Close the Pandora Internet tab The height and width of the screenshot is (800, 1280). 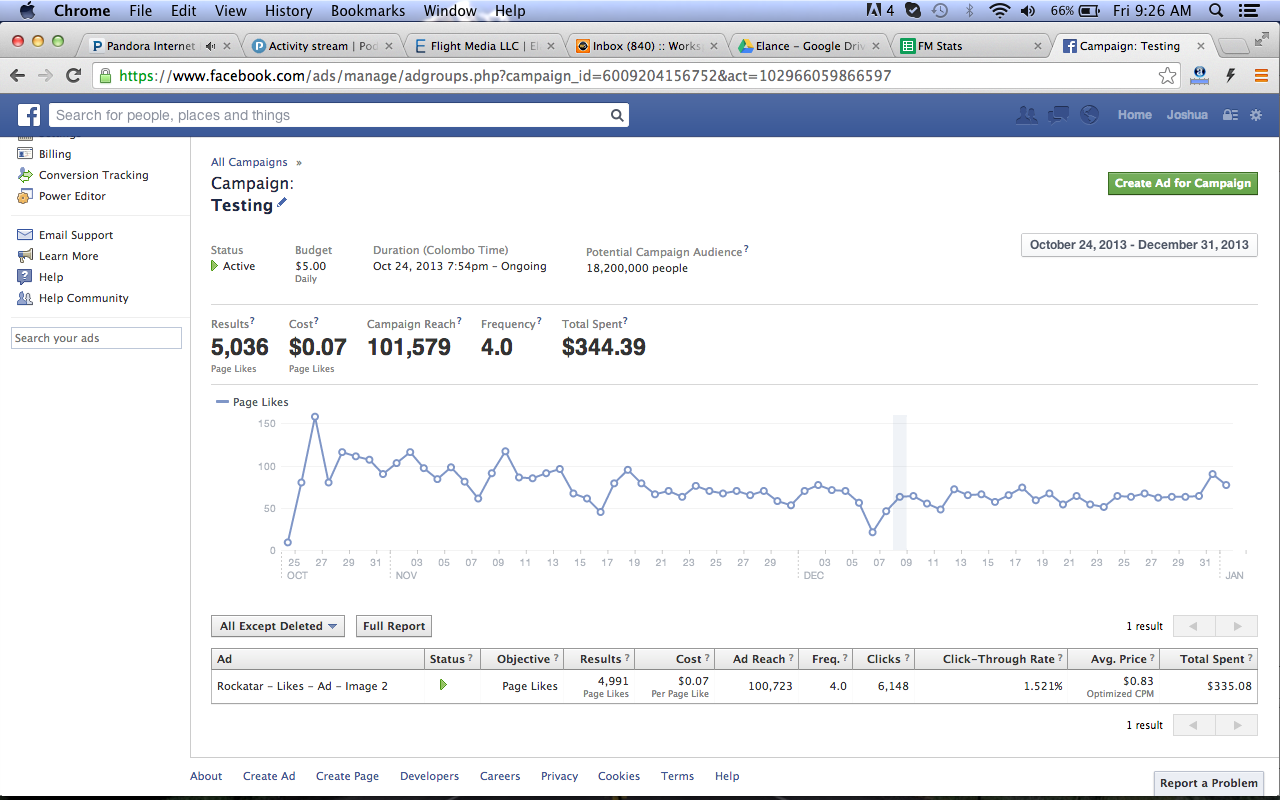coord(227,46)
